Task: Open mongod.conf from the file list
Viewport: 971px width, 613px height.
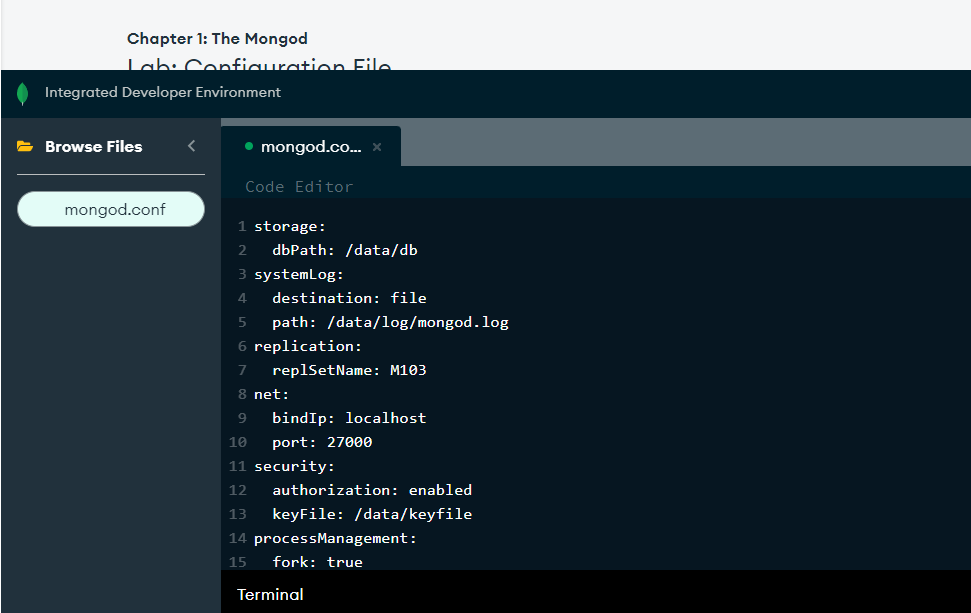Action: pyautogui.click(x=111, y=210)
